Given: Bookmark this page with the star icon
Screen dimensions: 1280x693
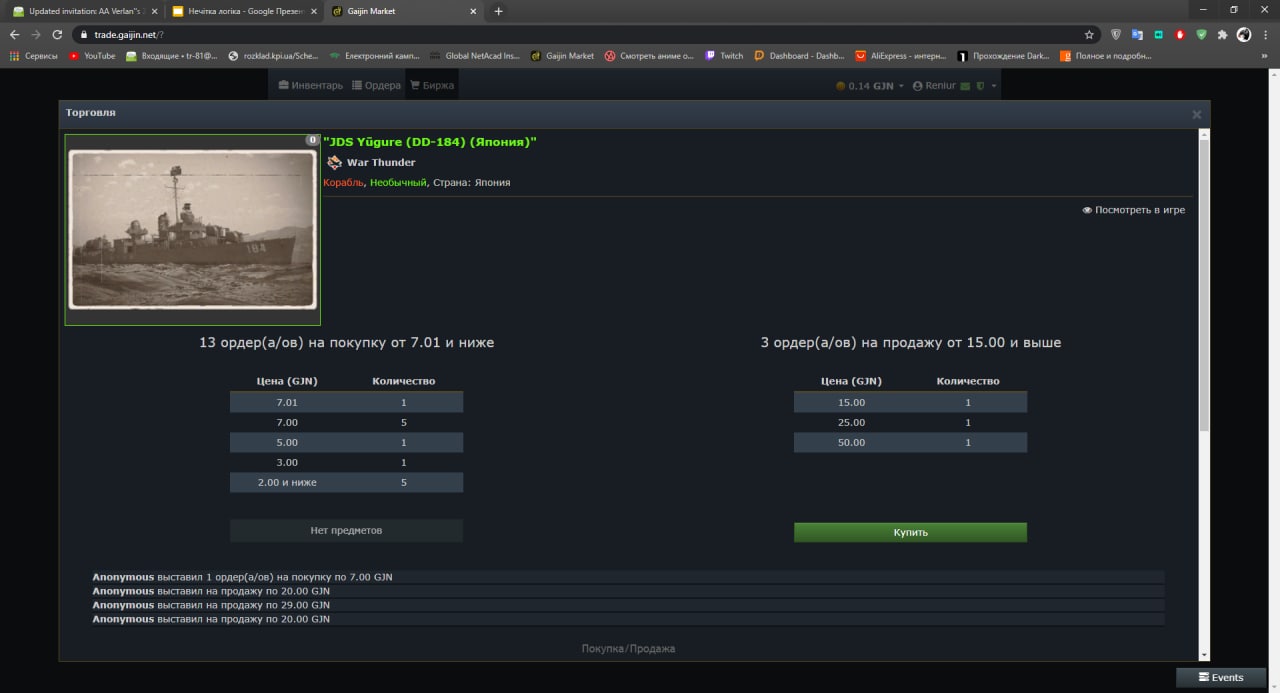Looking at the screenshot, I should click(x=1089, y=34).
